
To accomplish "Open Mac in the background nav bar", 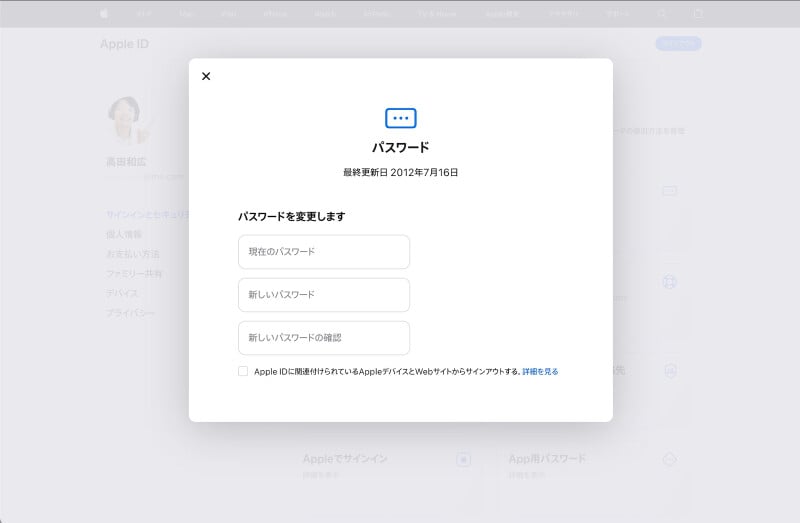I will click(x=186, y=14).
